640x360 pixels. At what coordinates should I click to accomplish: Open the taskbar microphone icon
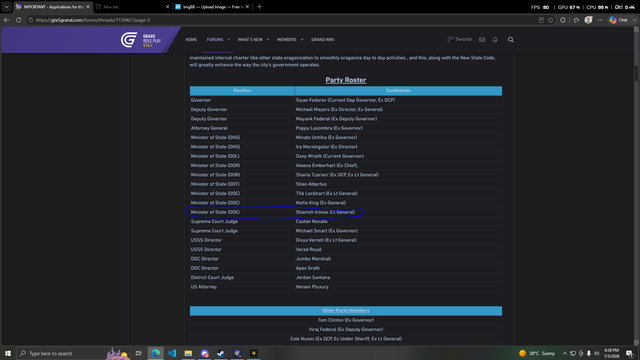pos(589,353)
